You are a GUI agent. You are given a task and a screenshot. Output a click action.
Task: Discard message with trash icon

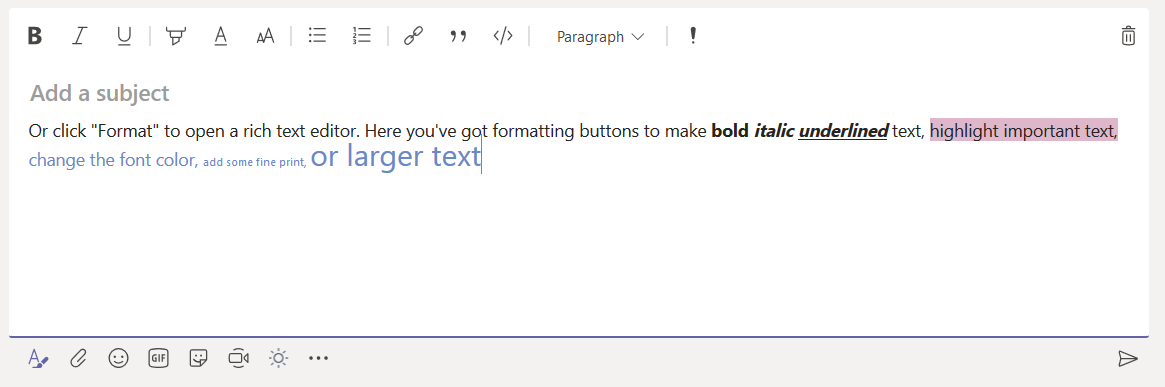(1128, 36)
